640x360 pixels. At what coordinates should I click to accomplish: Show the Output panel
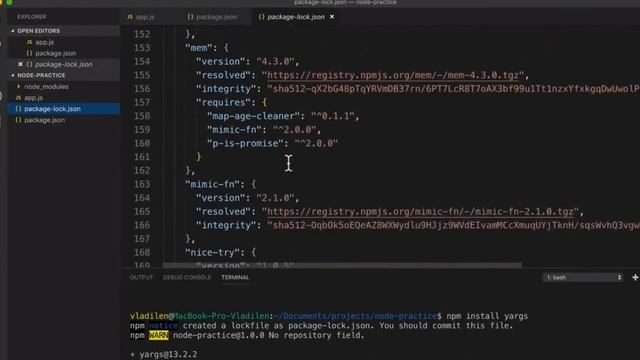[x=141, y=278]
